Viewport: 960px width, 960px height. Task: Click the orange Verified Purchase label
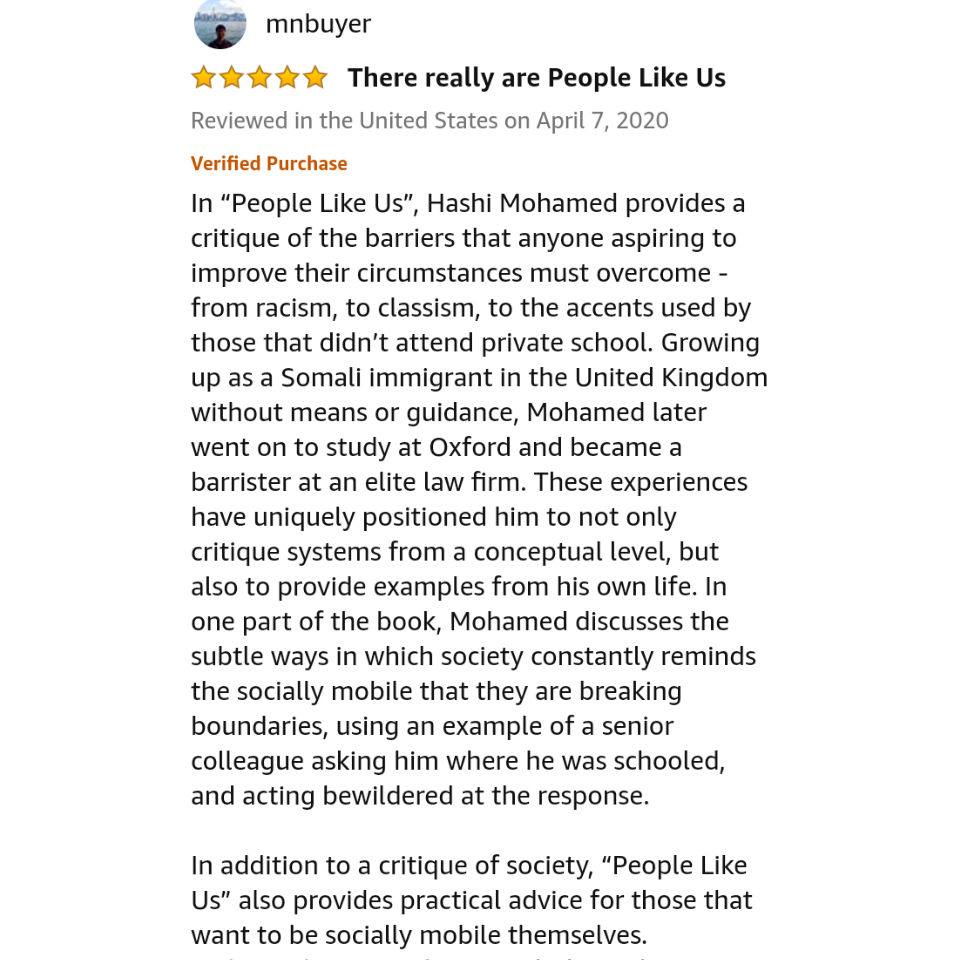point(269,163)
